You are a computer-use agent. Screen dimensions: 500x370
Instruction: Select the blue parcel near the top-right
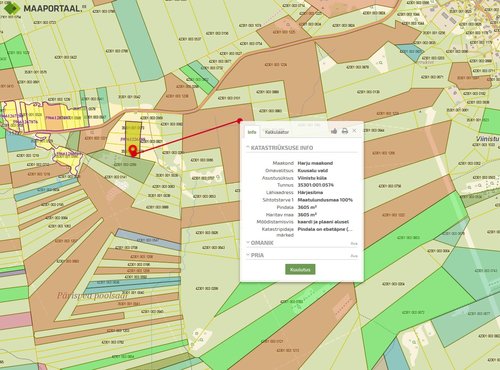pos(412,53)
